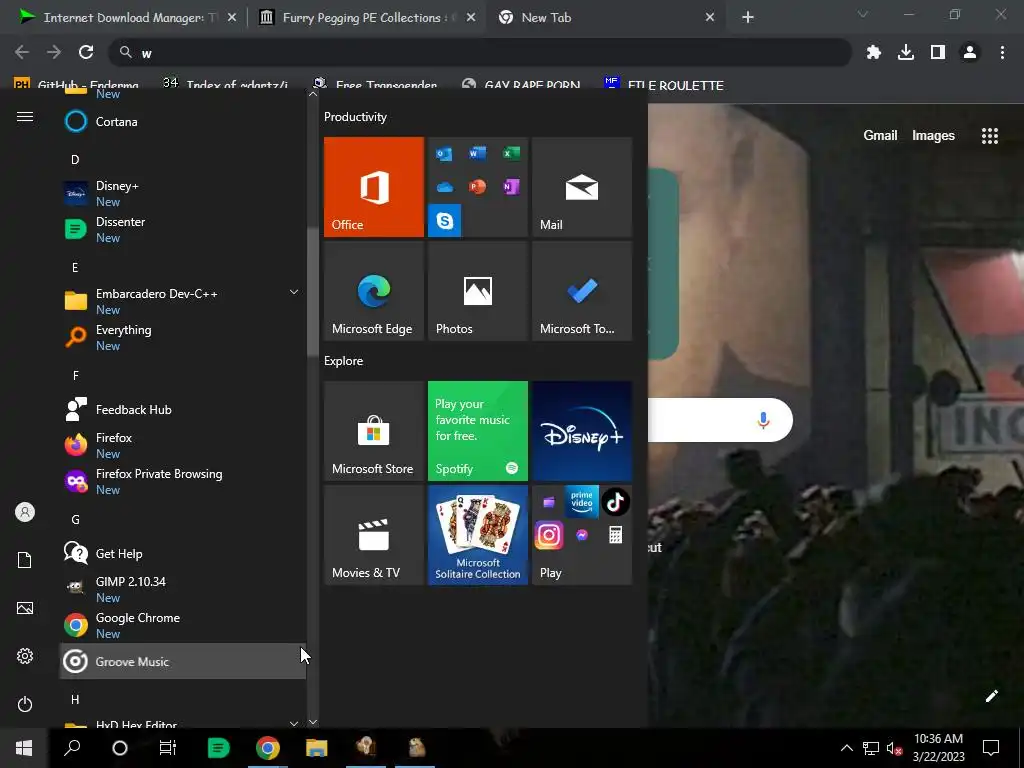Open Get Help app
The image size is (1024, 768).
coord(183,553)
